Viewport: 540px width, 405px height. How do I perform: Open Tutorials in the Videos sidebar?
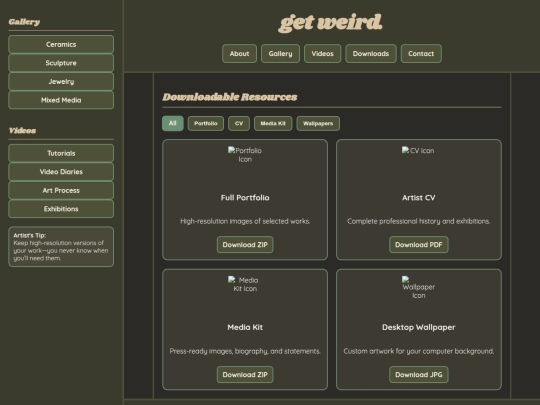tap(61, 153)
